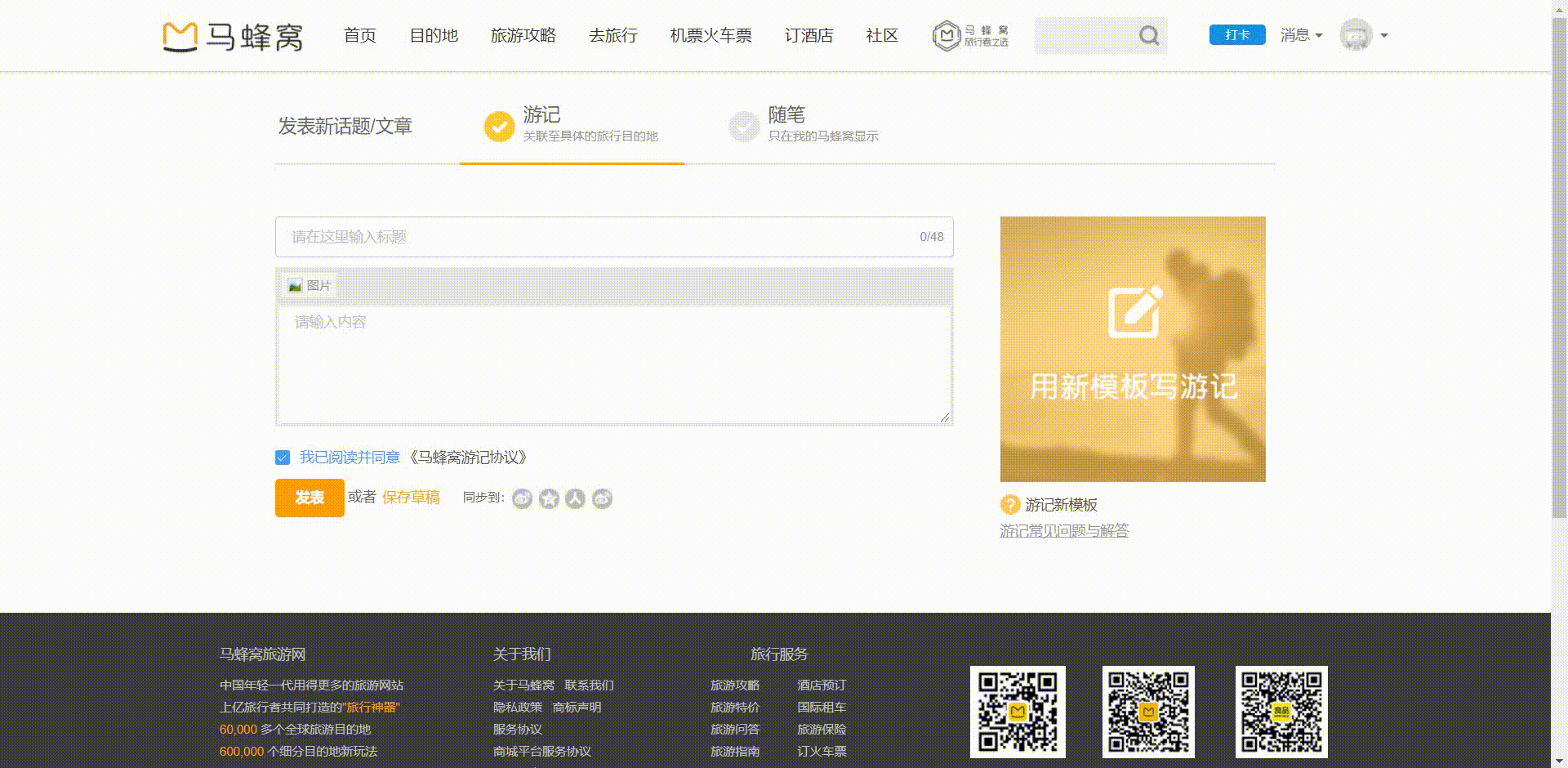1568x768 pixels.
Task: Open 商标声明 footer link
Action: (577, 708)
